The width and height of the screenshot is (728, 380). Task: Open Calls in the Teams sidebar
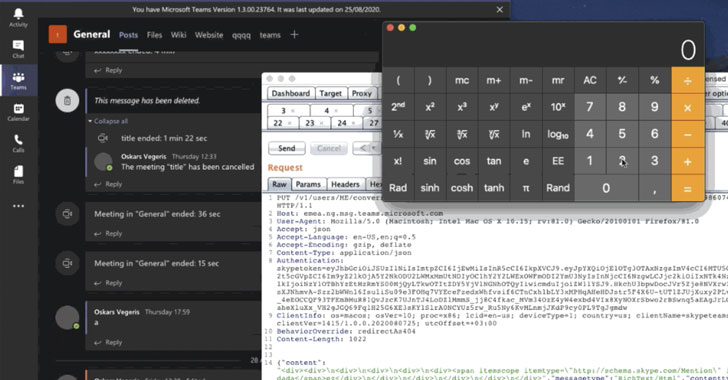(x=18, y=143)
